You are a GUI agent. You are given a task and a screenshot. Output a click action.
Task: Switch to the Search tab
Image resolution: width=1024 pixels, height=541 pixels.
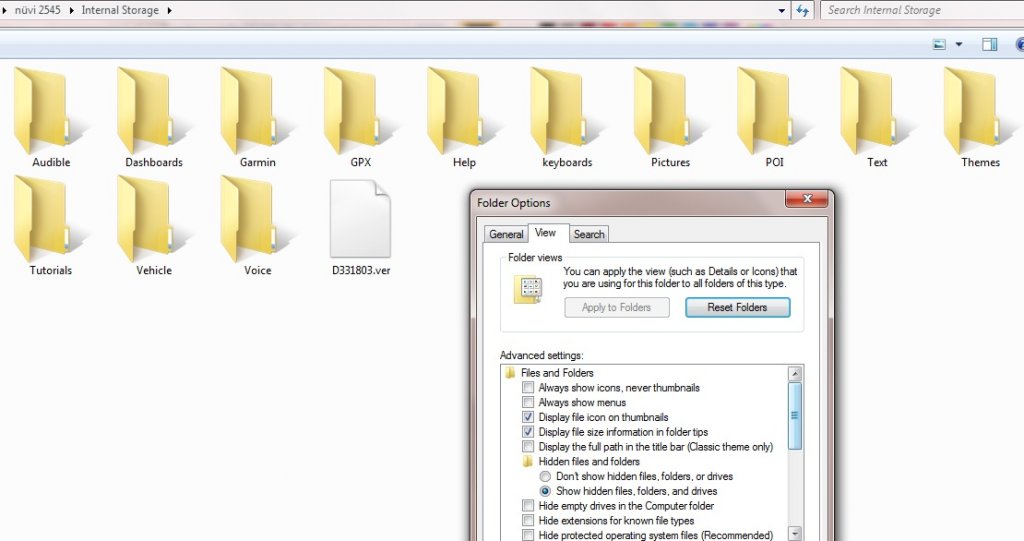pyautogui.click(x=589, y=234)
